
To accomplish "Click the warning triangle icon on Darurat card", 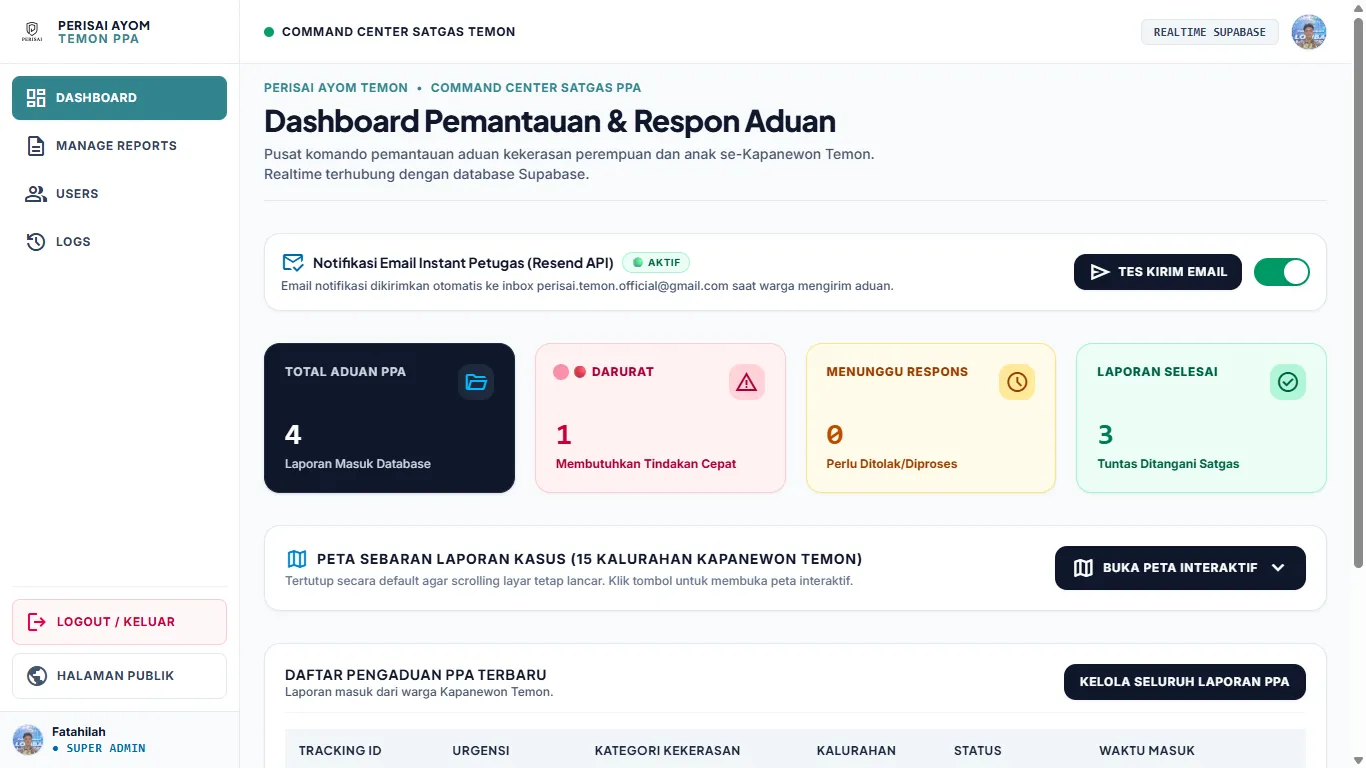I will point(747,382).
